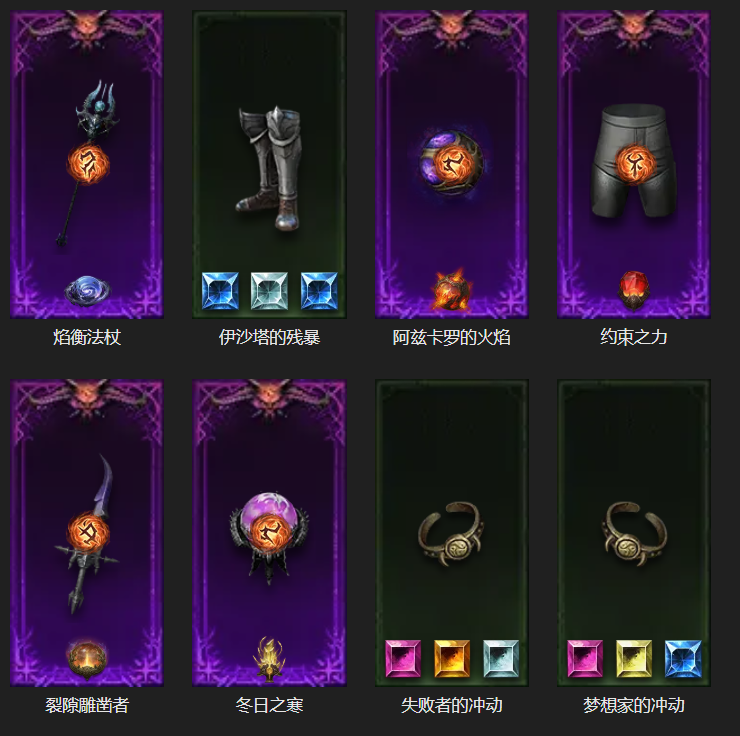Image resolution: width=740 pixels, height=736 pixels.
Task: Click the round tree gem in 裂隙雕凿者 card
Action: click(87, 660)
